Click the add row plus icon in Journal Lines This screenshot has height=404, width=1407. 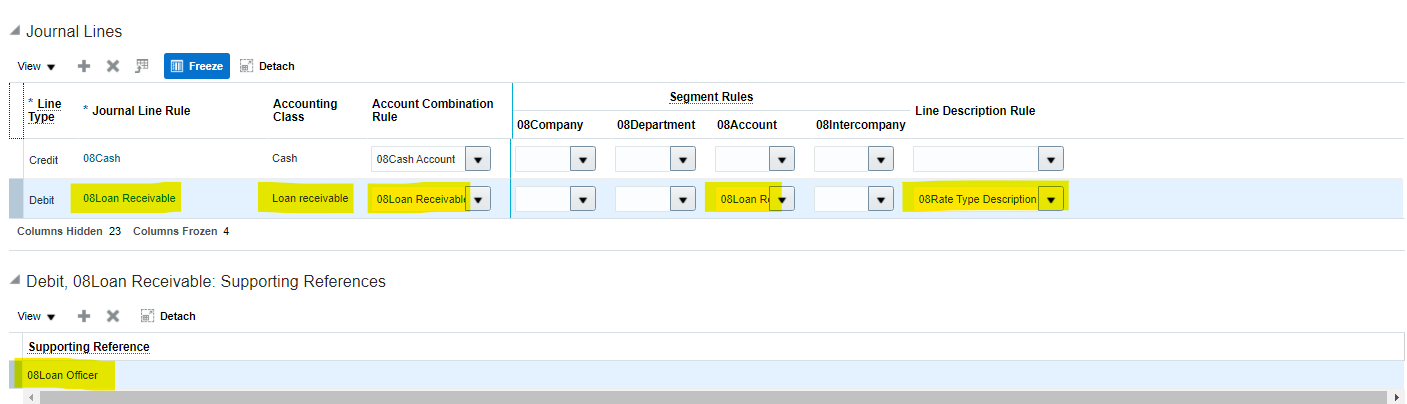click(x=84, y=66)
